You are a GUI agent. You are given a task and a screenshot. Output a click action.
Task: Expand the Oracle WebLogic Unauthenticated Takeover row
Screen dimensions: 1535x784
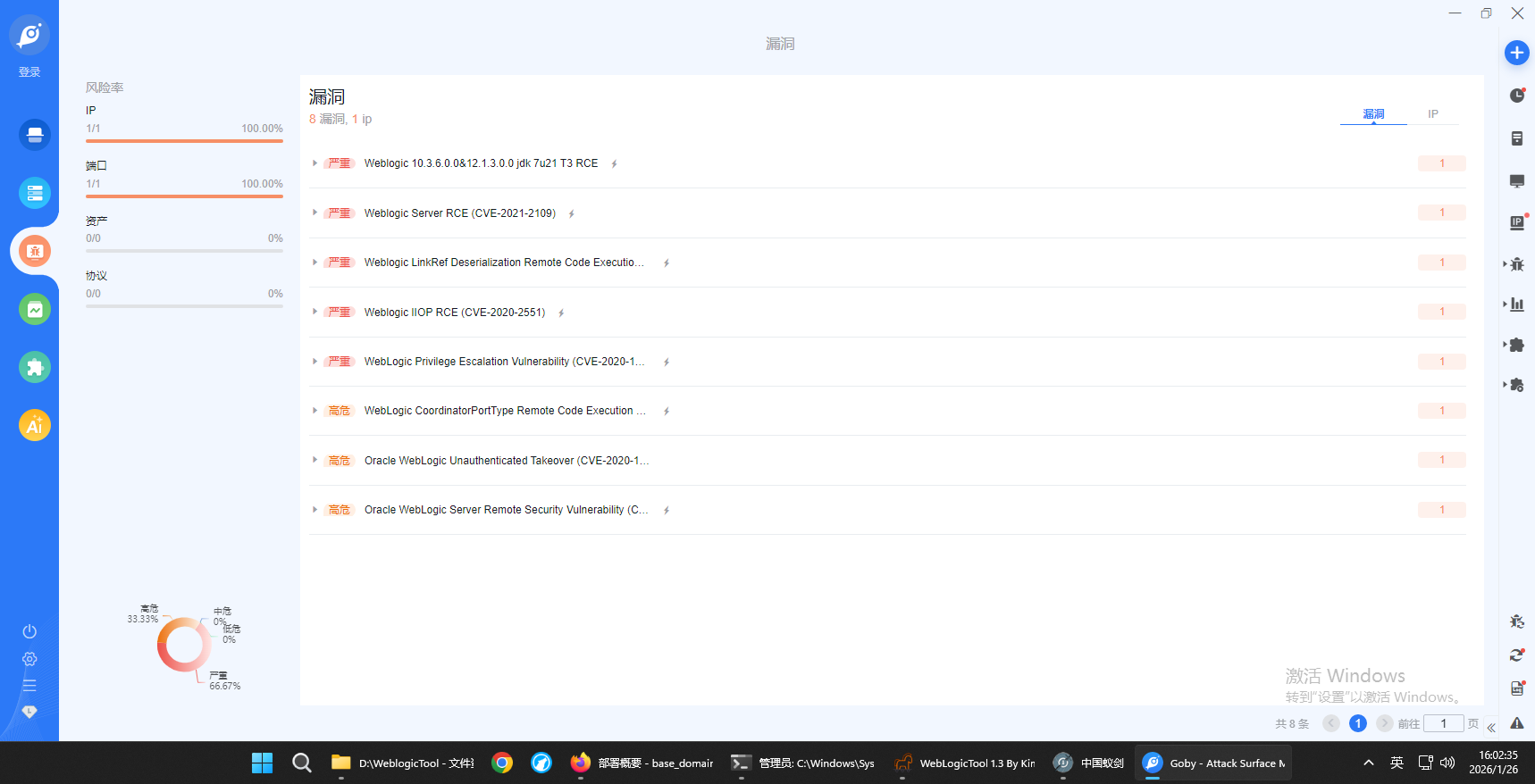click(315, 460)
